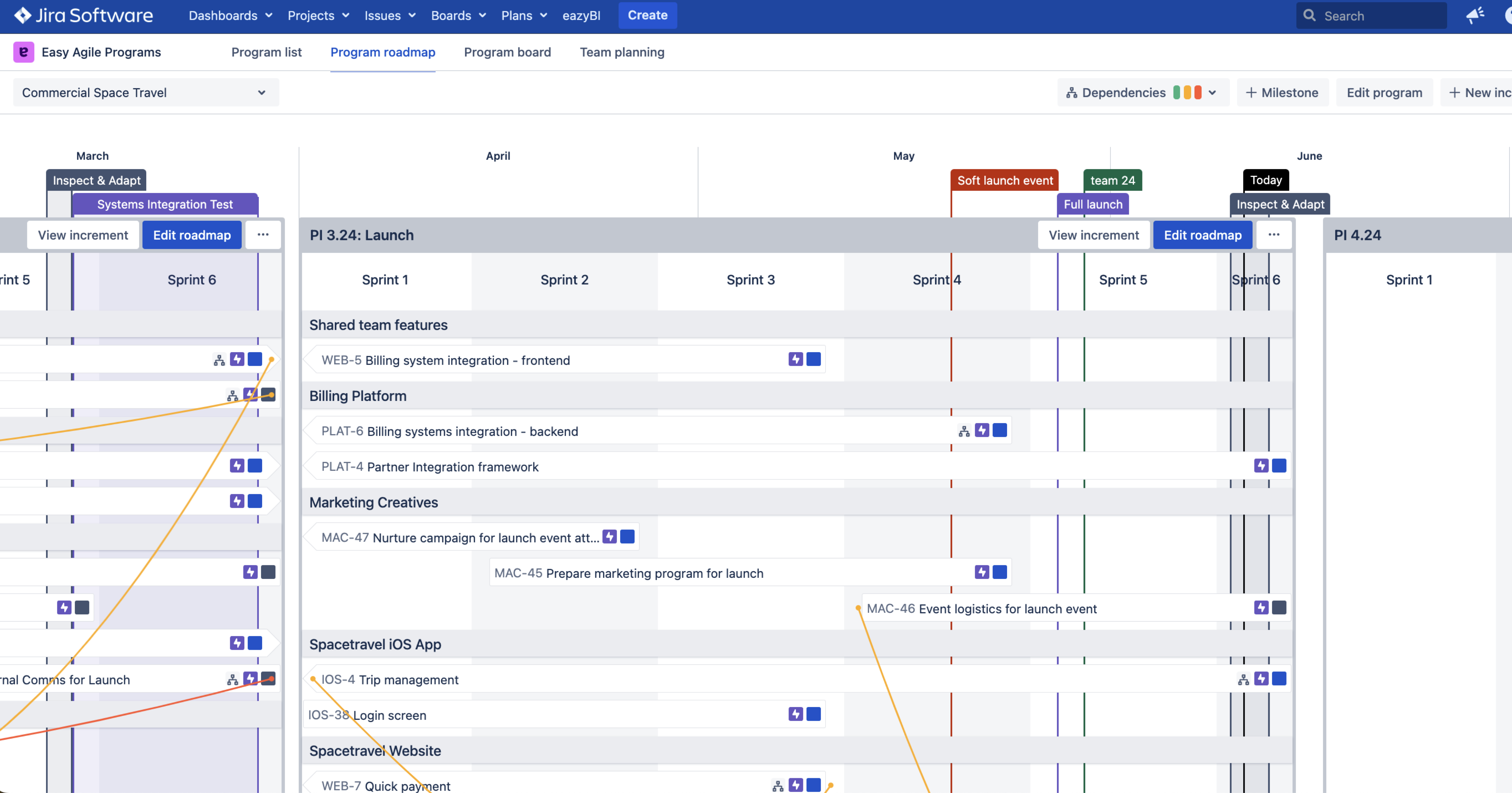Open WEB-5 Billing system integration frontend
Viewport: 1512px width, 793px height.
565,360
